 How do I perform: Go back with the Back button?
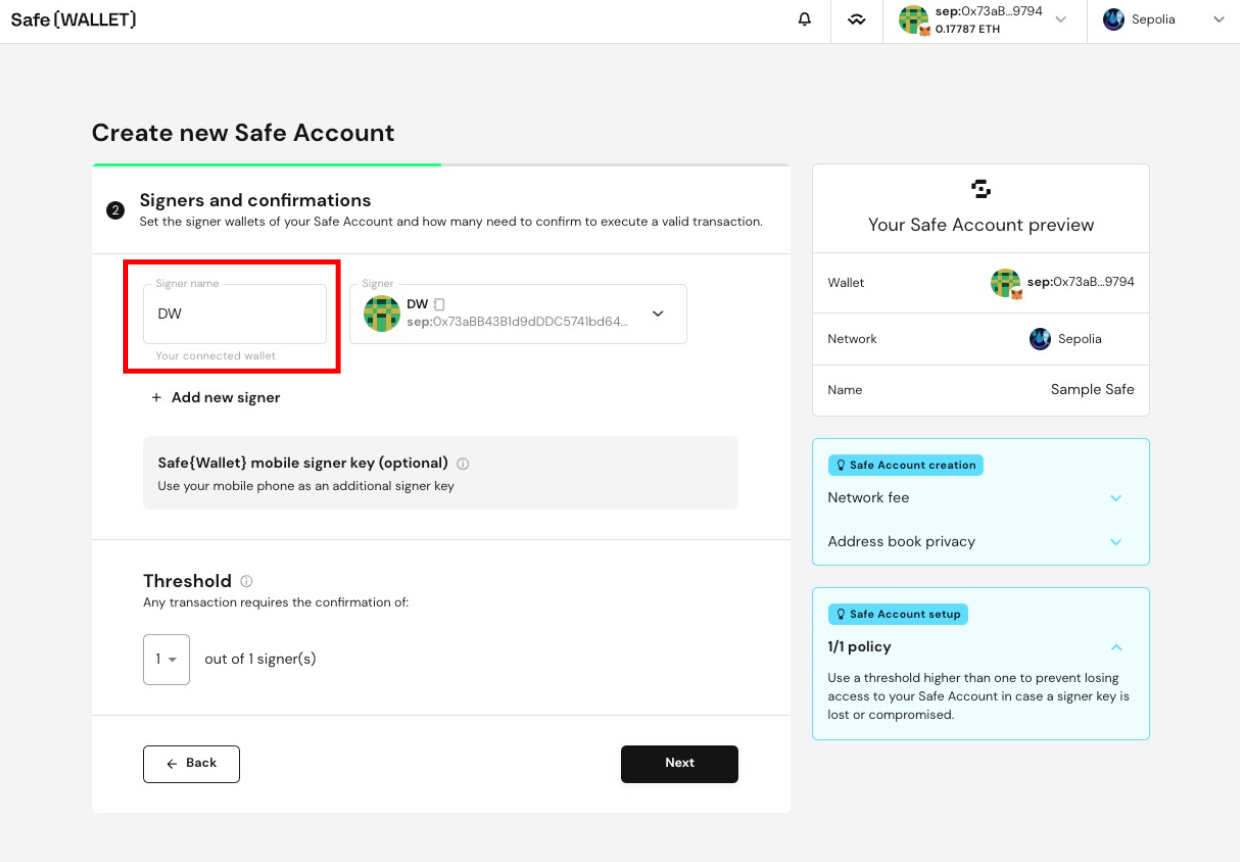(191, 763)
